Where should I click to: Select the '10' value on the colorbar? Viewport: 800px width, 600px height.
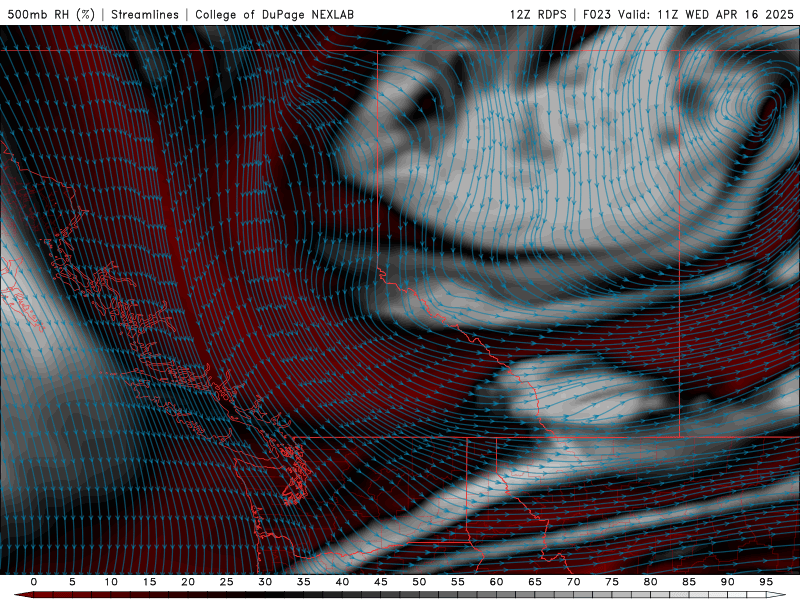point(111,582)
